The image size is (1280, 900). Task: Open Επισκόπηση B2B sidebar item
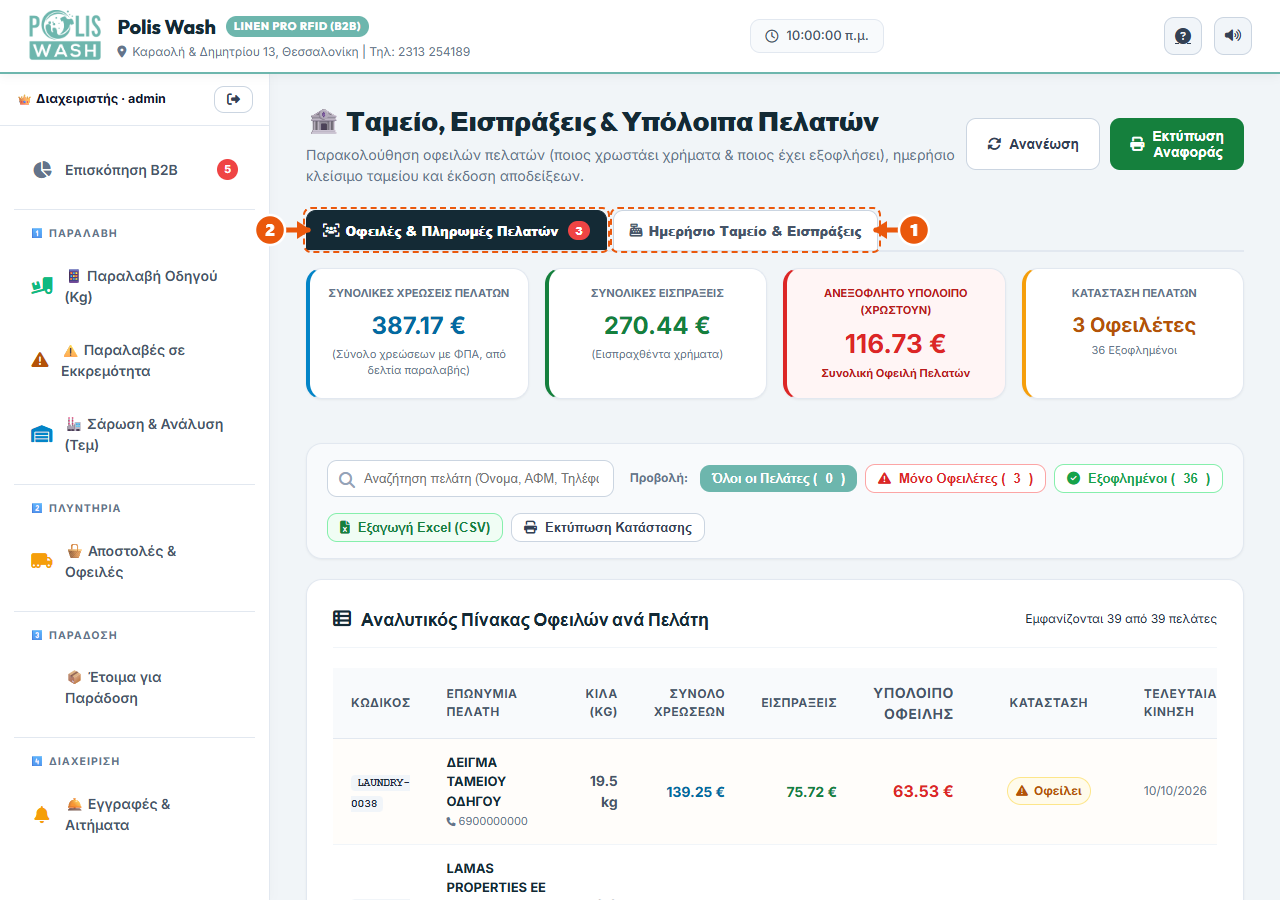click(x=134, y=170)
